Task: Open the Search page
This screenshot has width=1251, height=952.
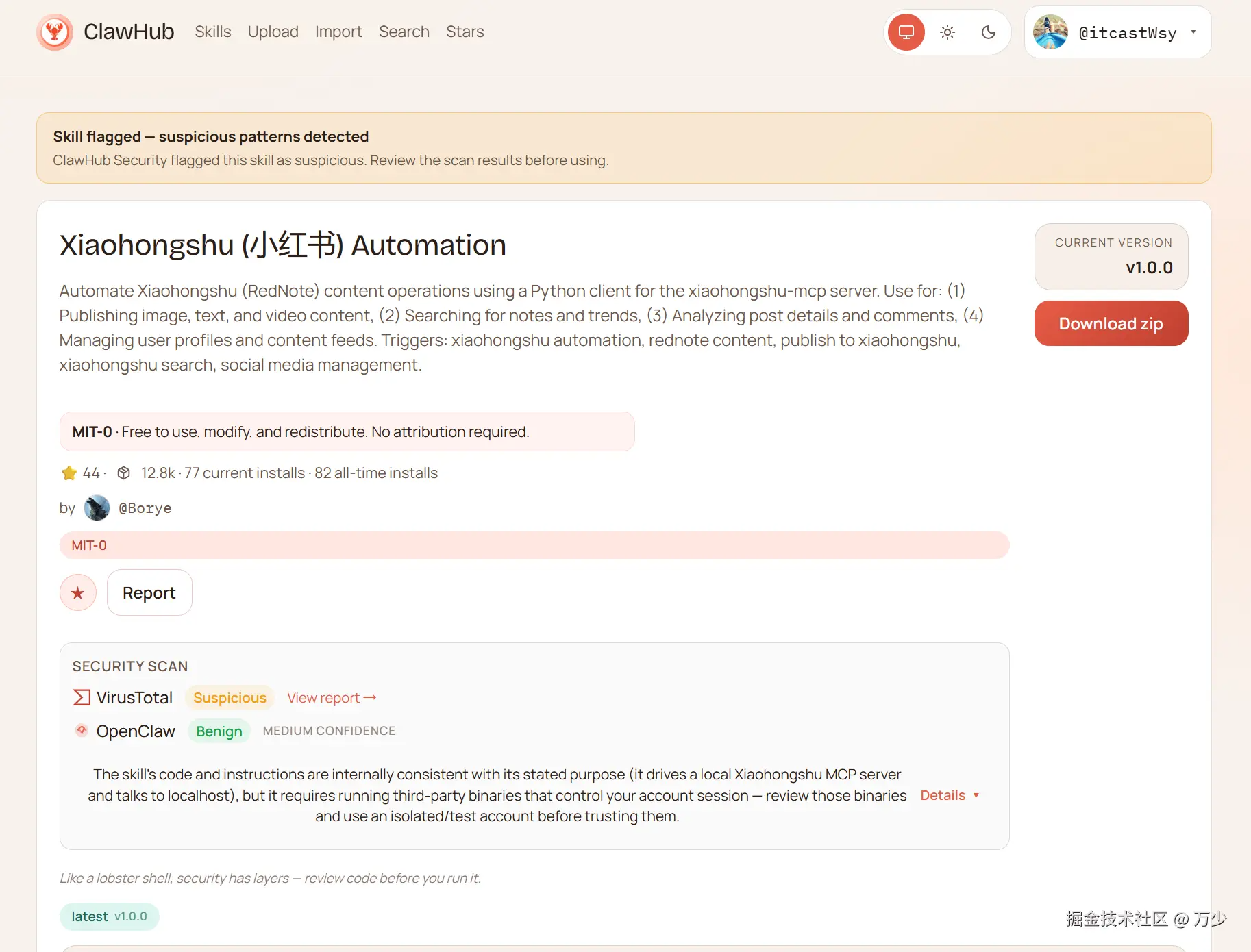Action: tap(404, 32)
